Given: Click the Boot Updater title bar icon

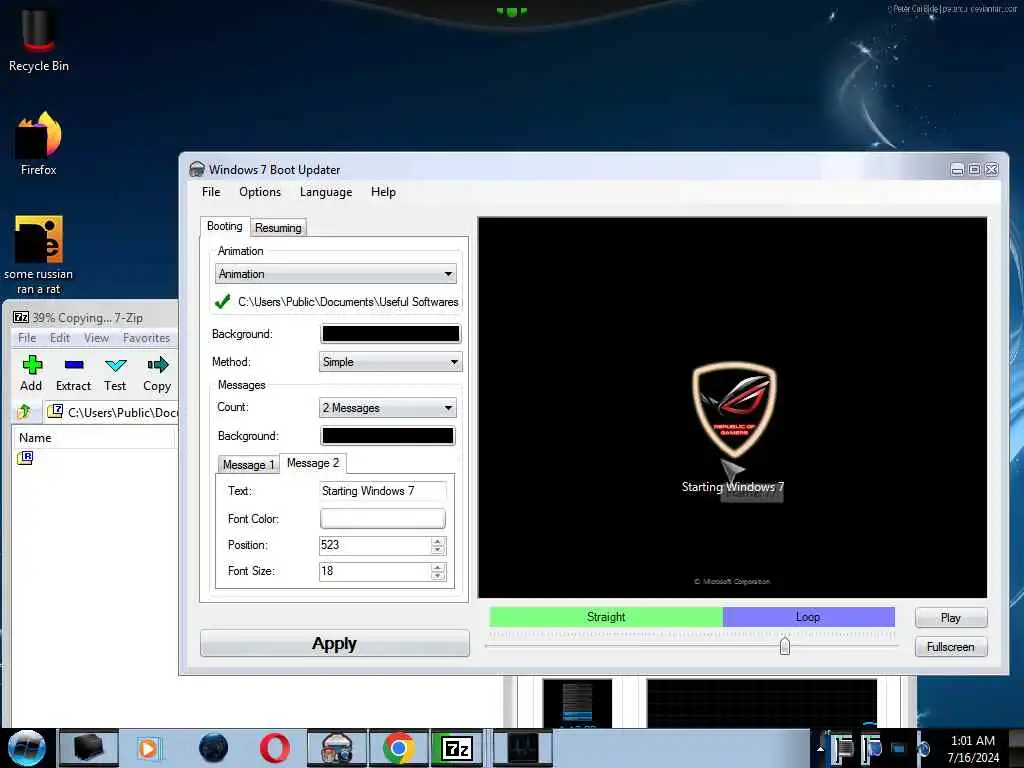Looking at the screenshot, I should tap(197, 170).
